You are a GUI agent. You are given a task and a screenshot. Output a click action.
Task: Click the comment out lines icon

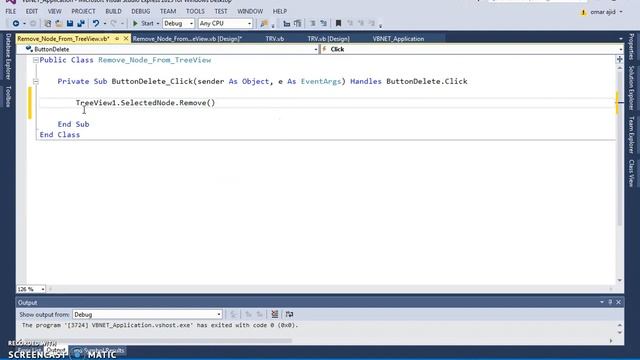[313, 24]
